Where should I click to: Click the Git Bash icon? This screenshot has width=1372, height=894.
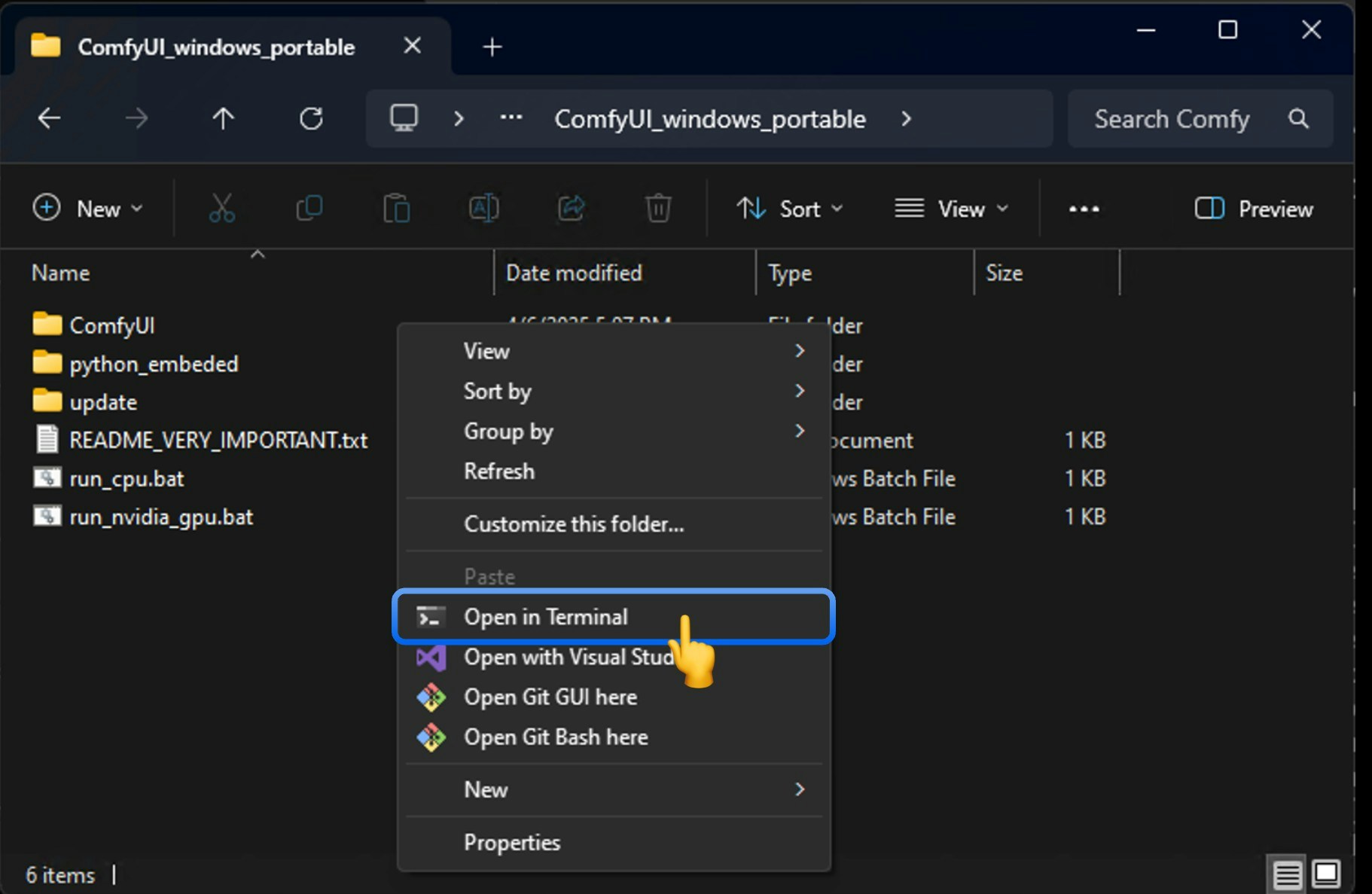tap(431, 737)
